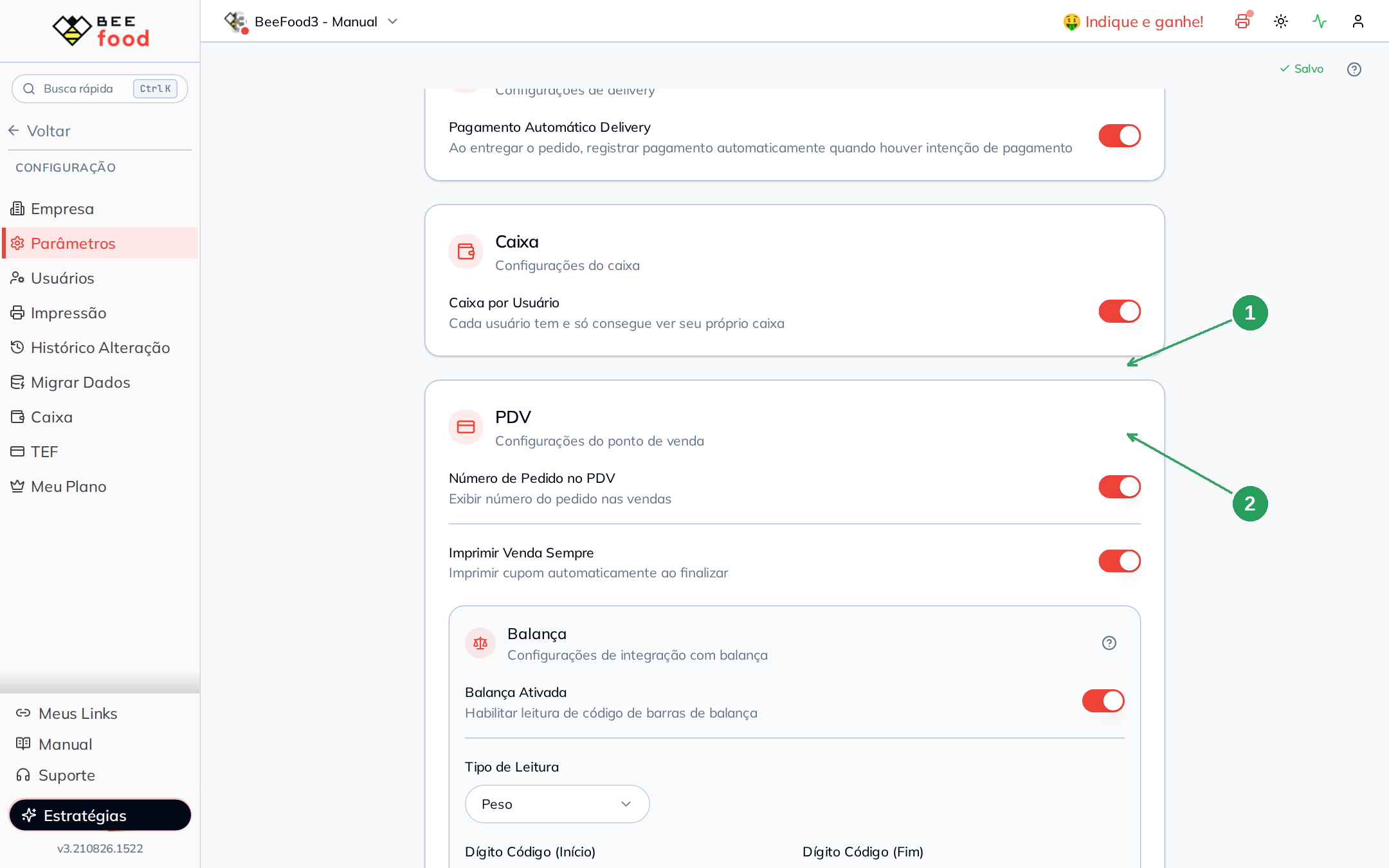Click the Migrar Dados database icon
This screenshot has height=868, width=1389.
click(17, 382)
